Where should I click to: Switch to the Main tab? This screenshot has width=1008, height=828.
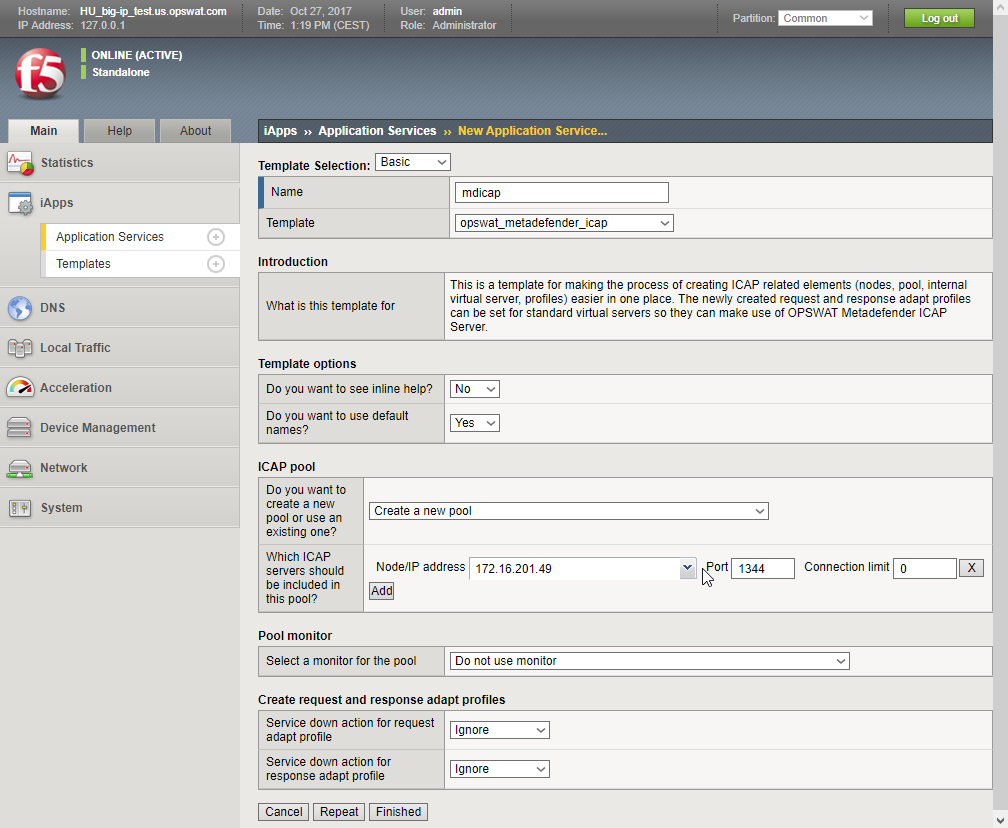[44, 131]
